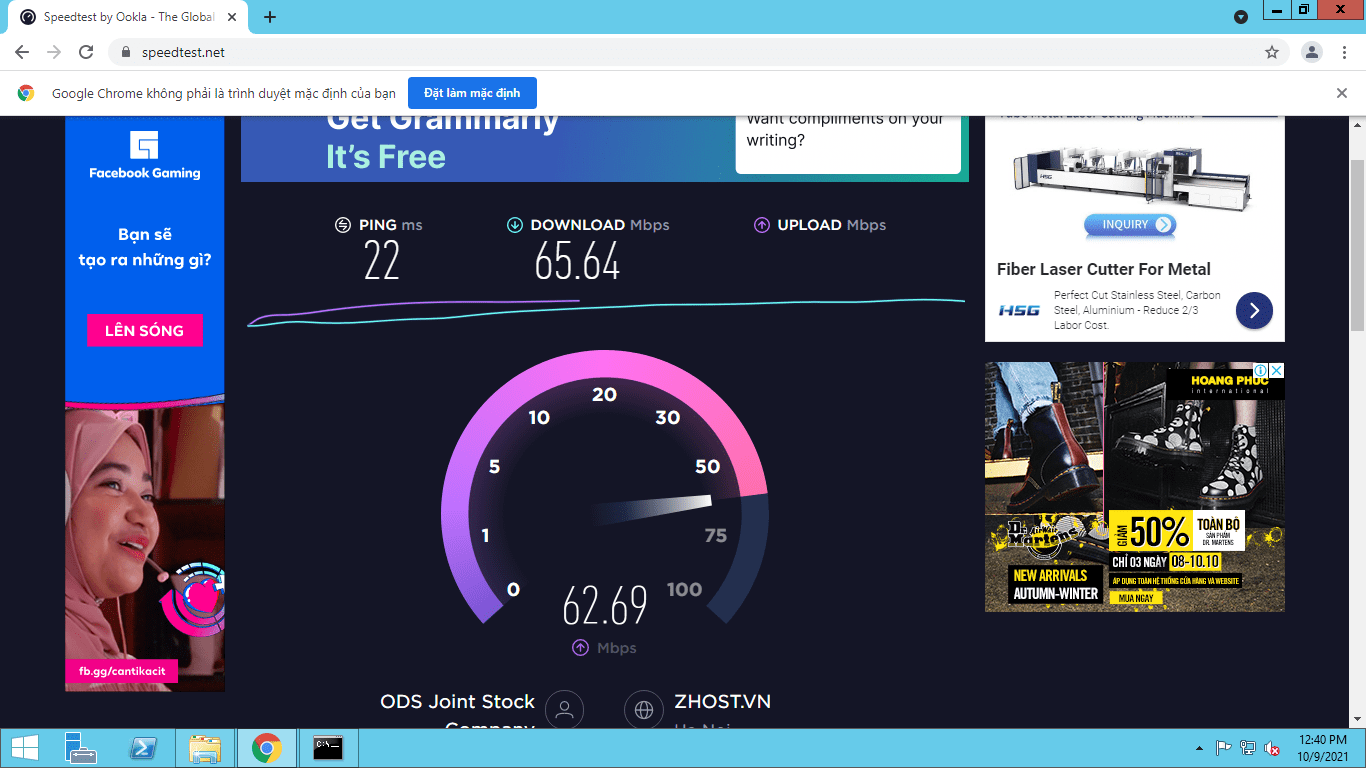1366x768 pixels.
Task: Launch PowerShell from the taskbar
Action: pos(142,748)
